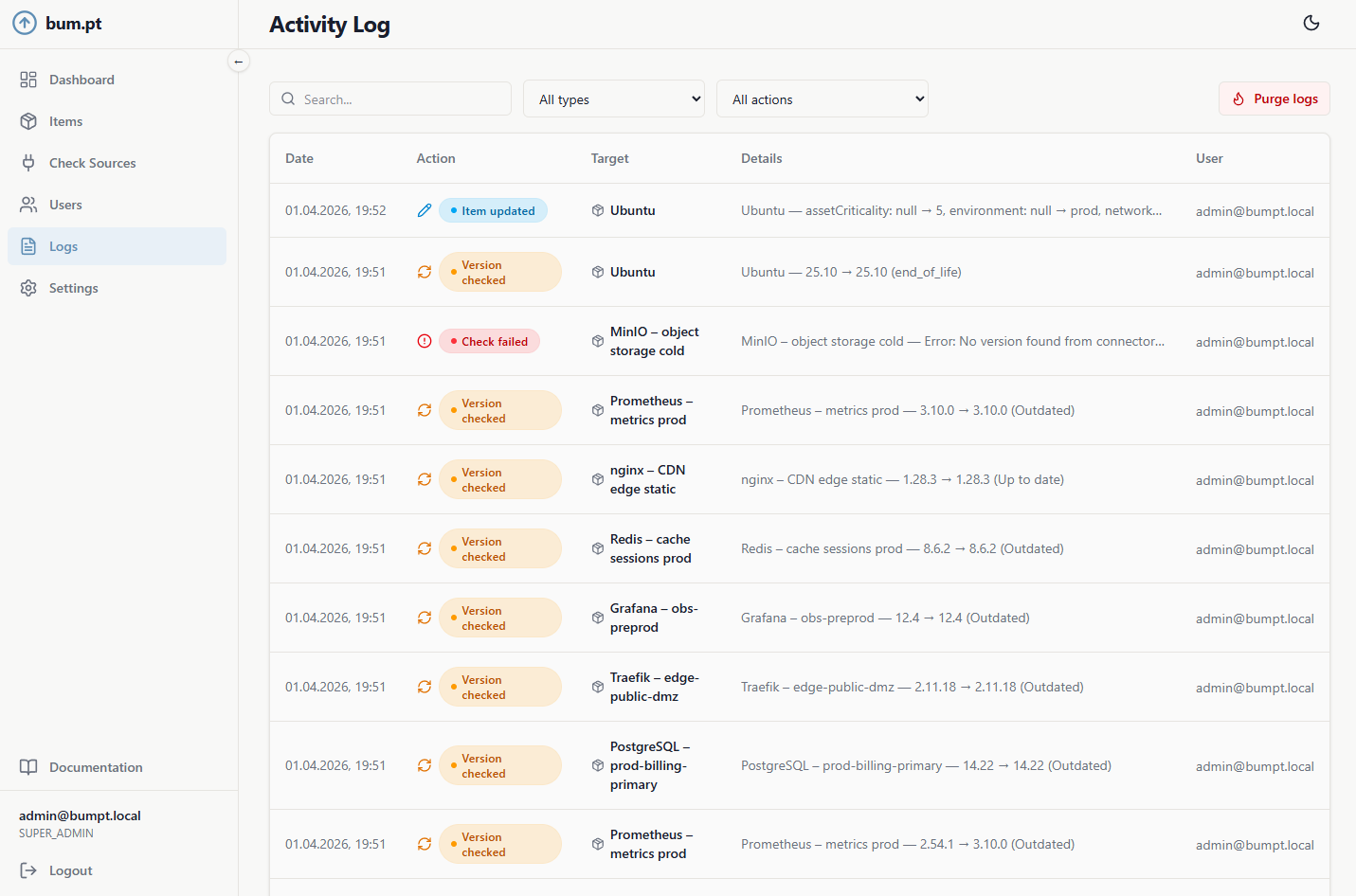Screen dimensions: 1356x896
Task: Toggle dark mode with the moon icon
Action: (x=1311, y=23)
